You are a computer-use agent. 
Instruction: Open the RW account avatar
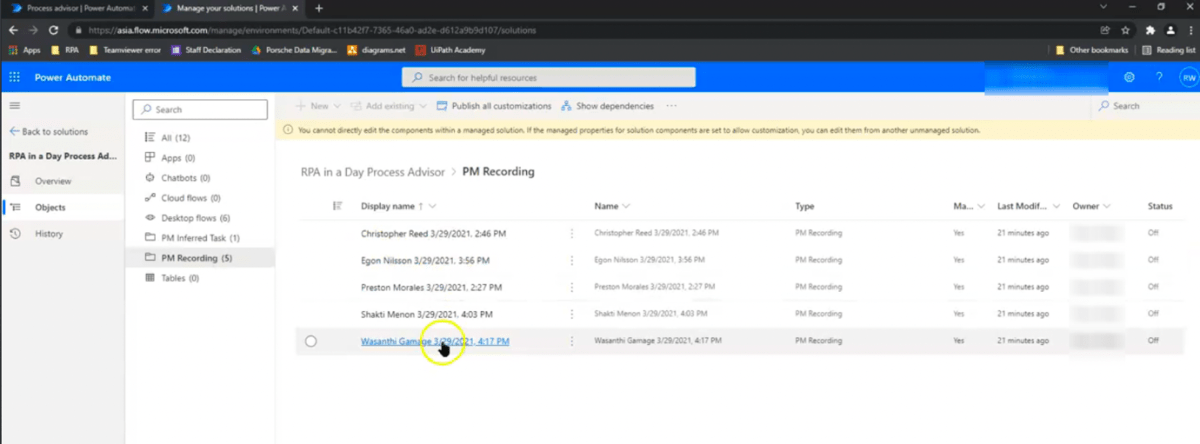(1188, 77)
